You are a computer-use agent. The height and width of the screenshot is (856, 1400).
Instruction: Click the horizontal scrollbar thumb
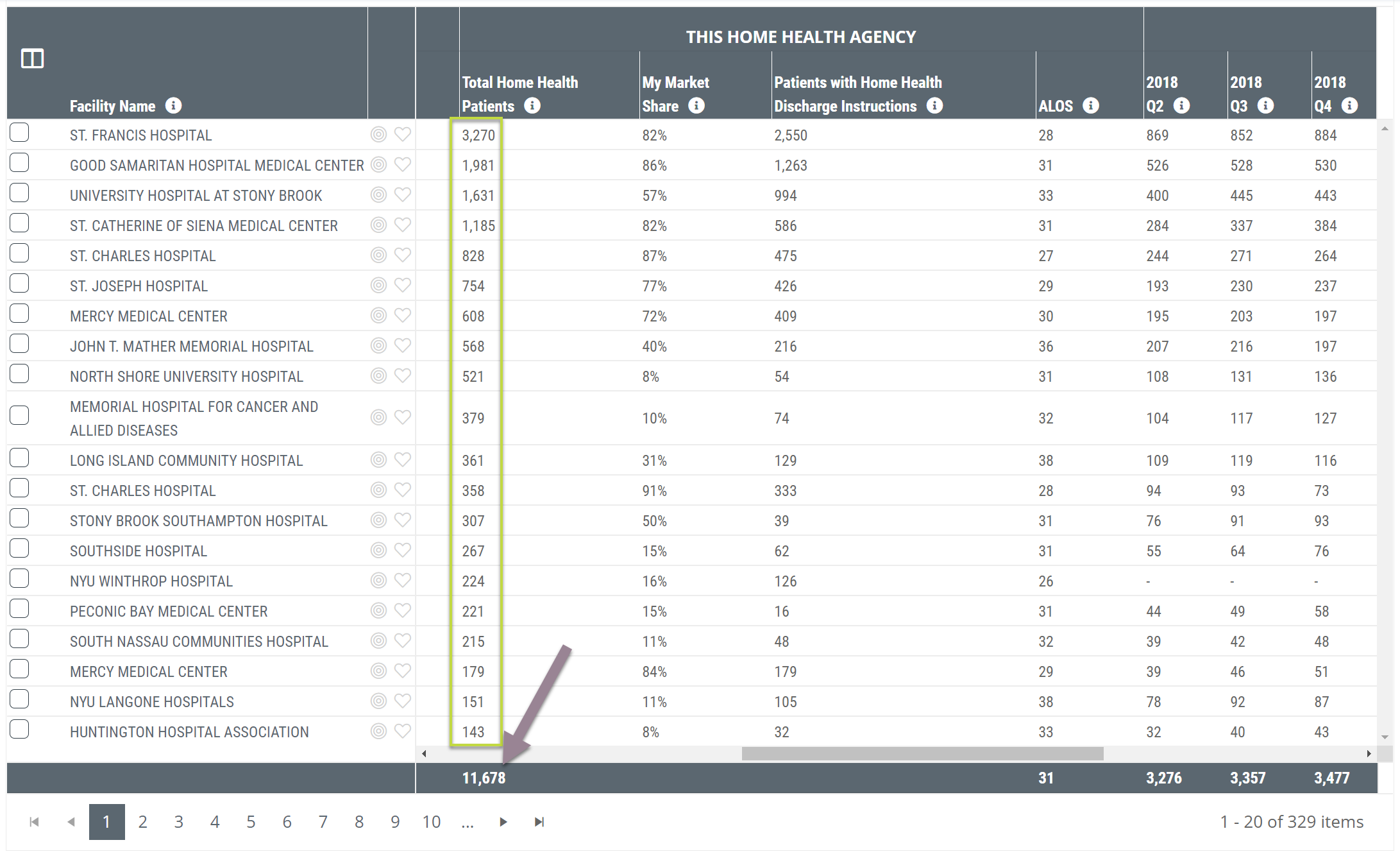click(x=922, y=753)
